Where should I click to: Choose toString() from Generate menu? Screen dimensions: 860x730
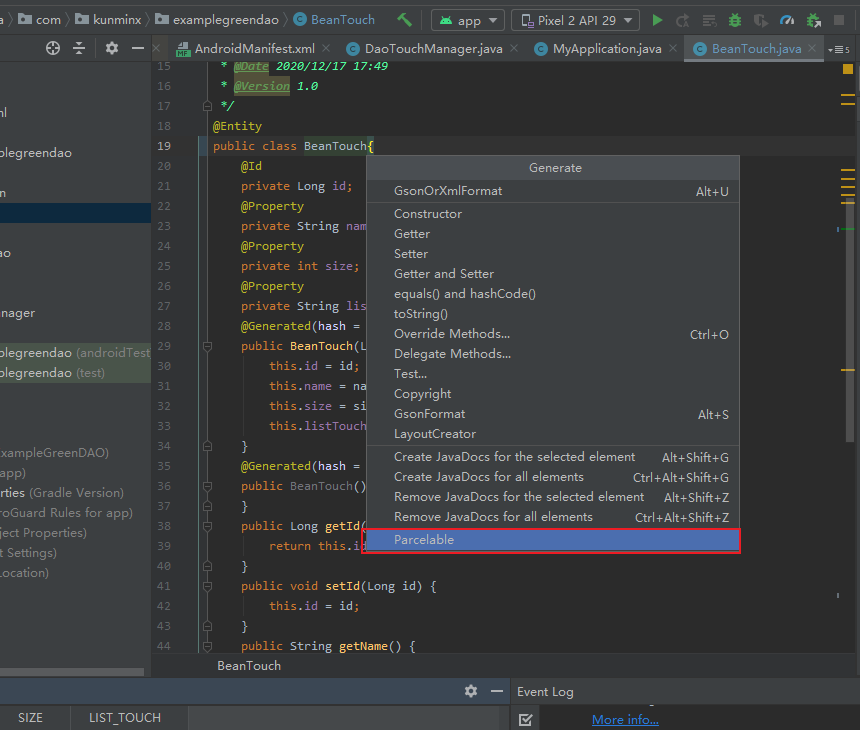(x=553, y=314)
